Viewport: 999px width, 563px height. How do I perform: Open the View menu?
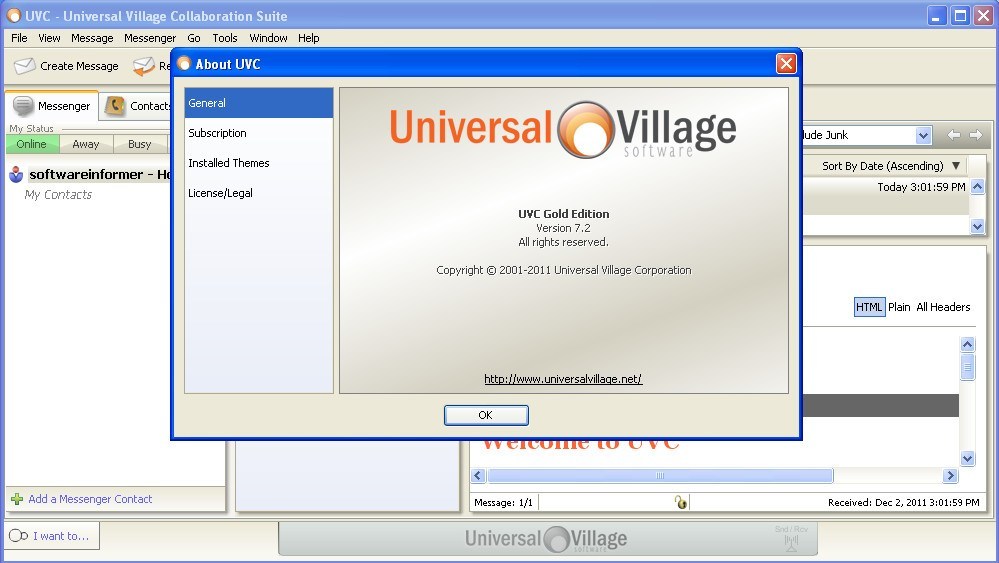coord(49,38)
